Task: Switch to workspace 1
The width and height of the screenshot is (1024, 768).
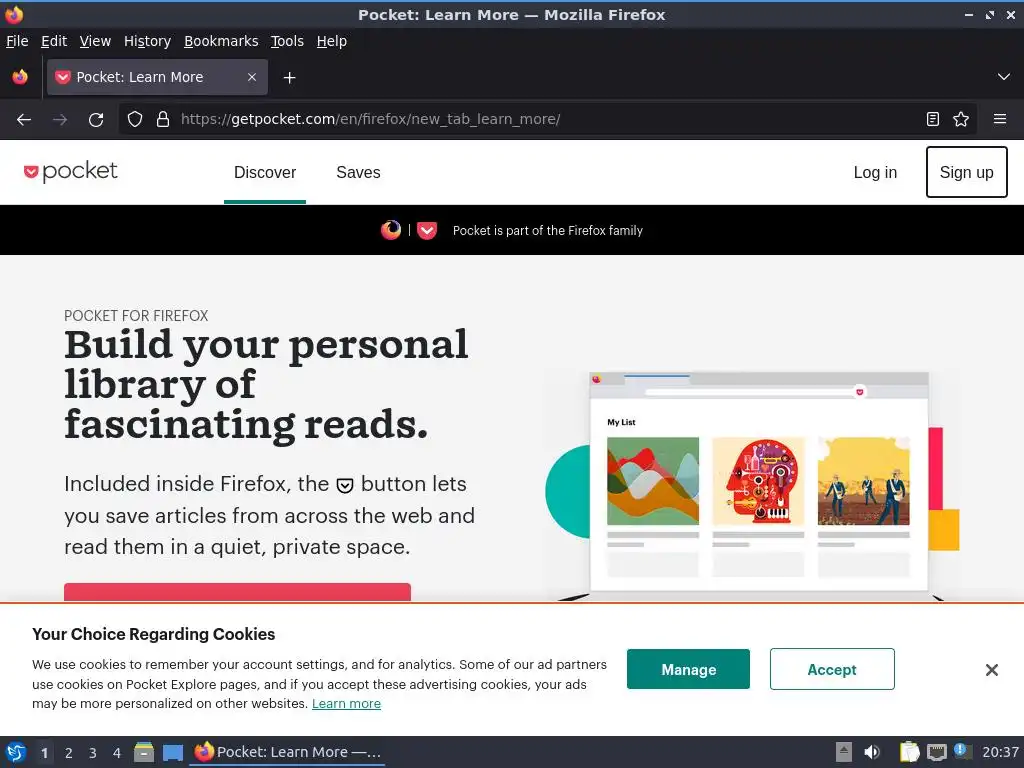Action: pyautogui.click(x=44, y=753)
